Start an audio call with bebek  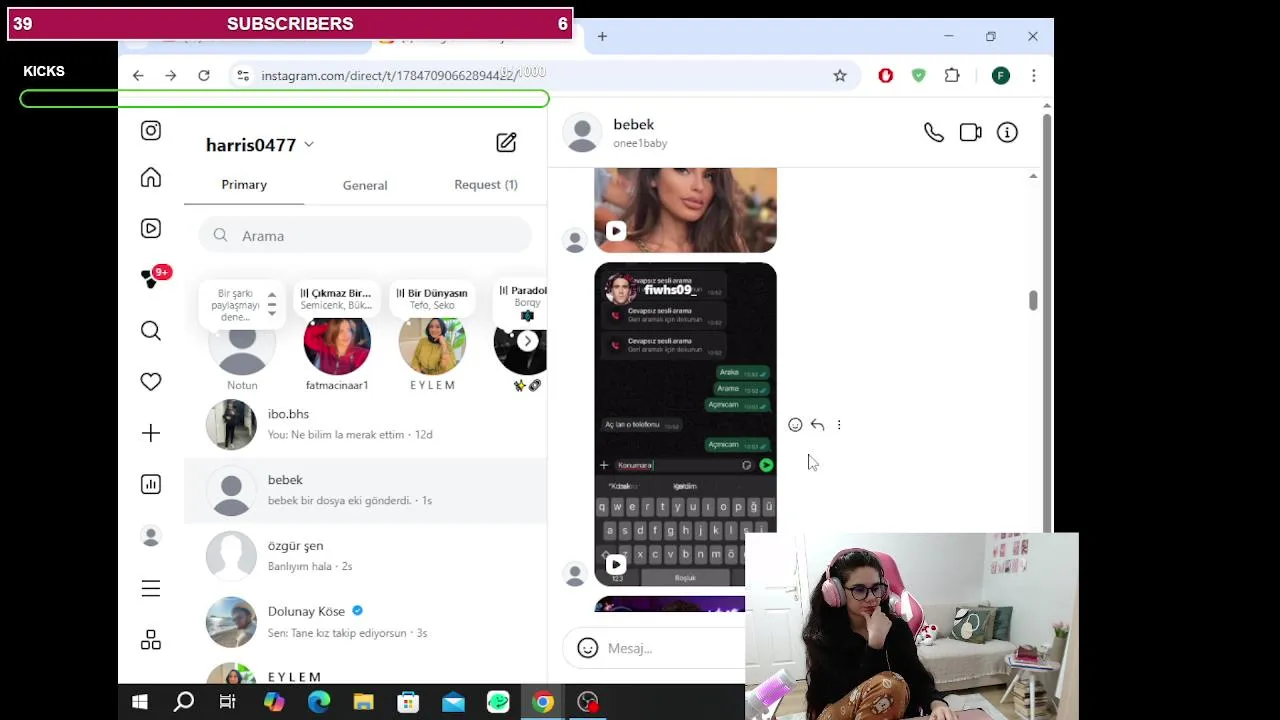(933, 132)
